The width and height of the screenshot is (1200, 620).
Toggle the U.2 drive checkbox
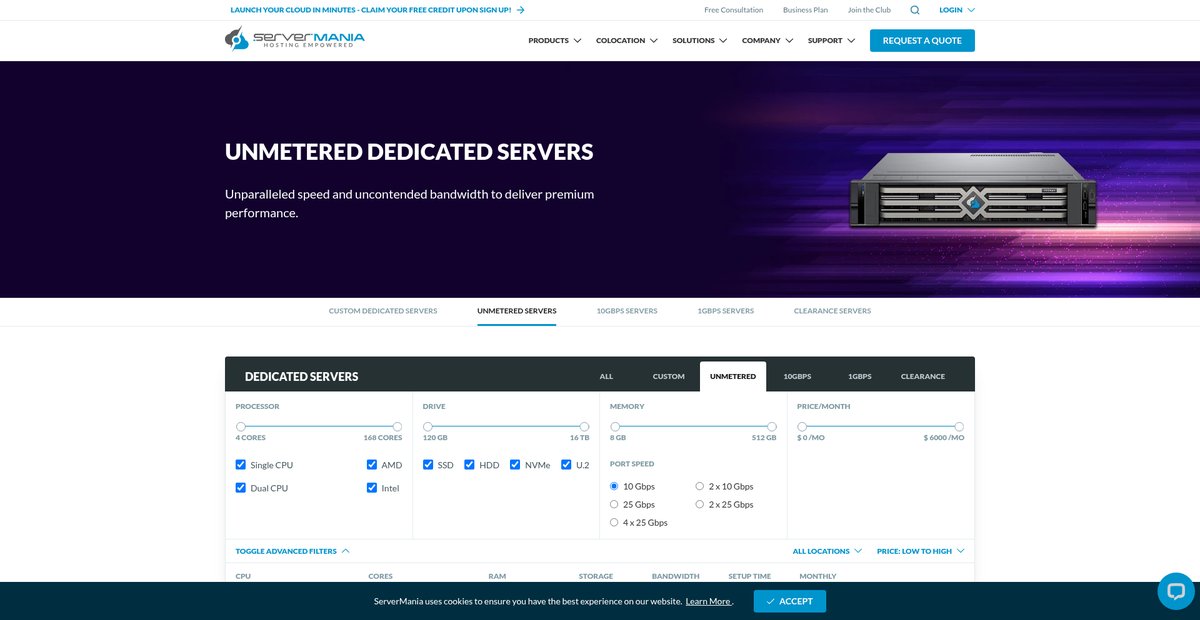tap(566, 465)
